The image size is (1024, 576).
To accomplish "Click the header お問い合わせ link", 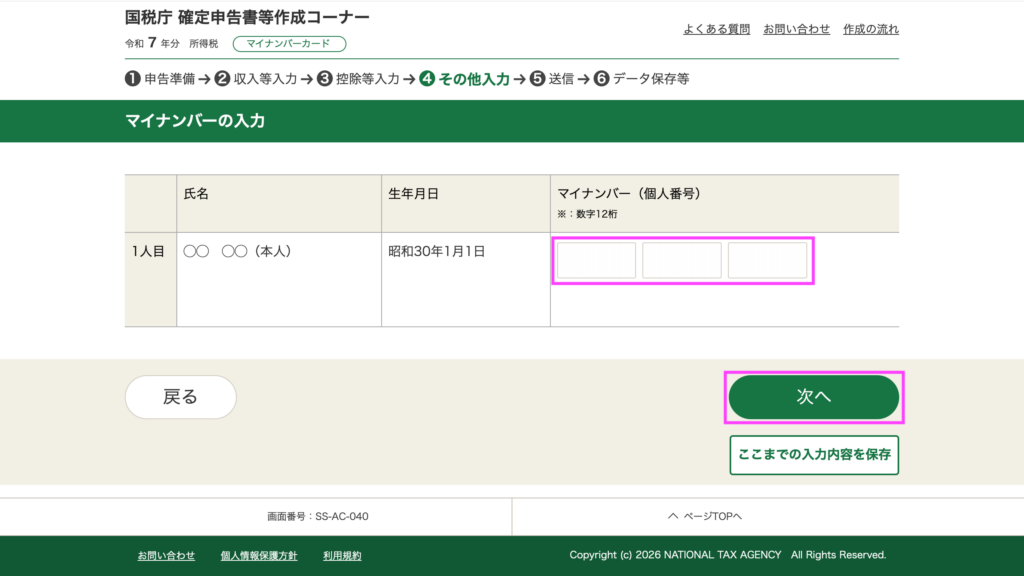I will point(796,29).
